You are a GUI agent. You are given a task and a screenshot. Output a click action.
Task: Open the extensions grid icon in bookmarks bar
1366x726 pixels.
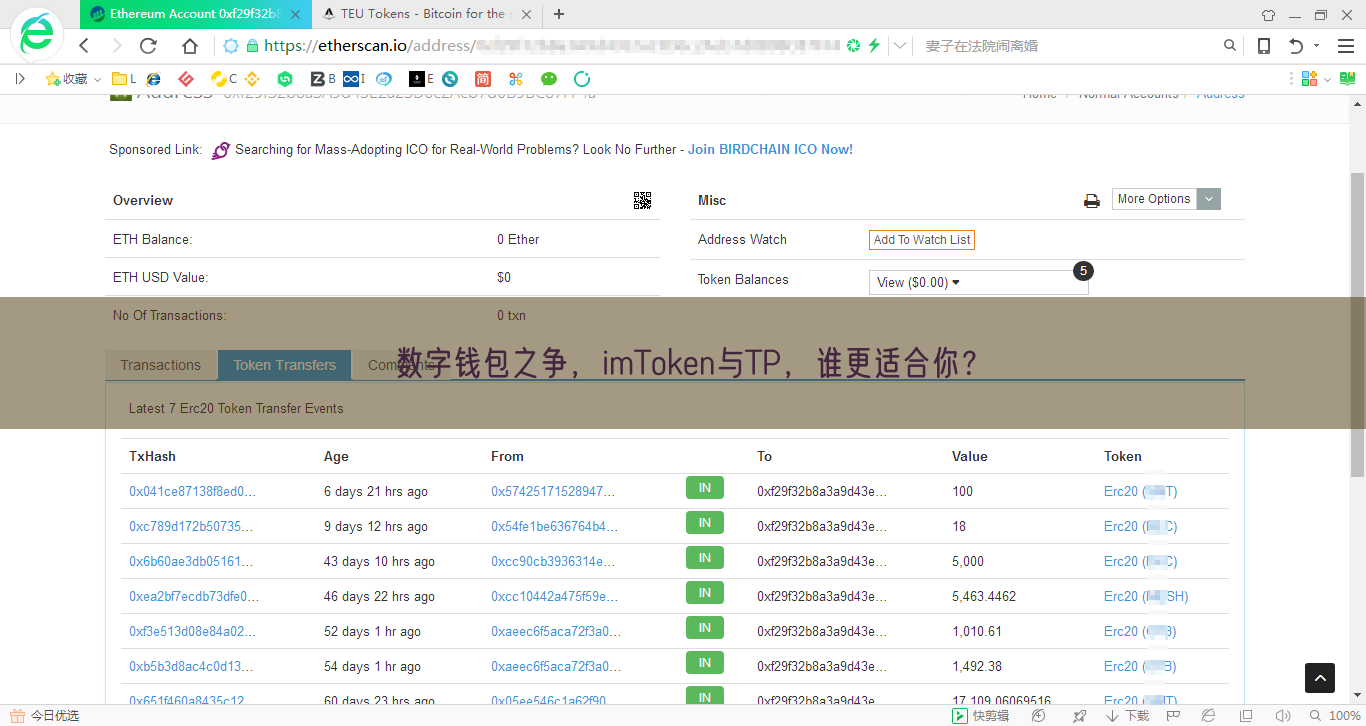(1309, 79)
